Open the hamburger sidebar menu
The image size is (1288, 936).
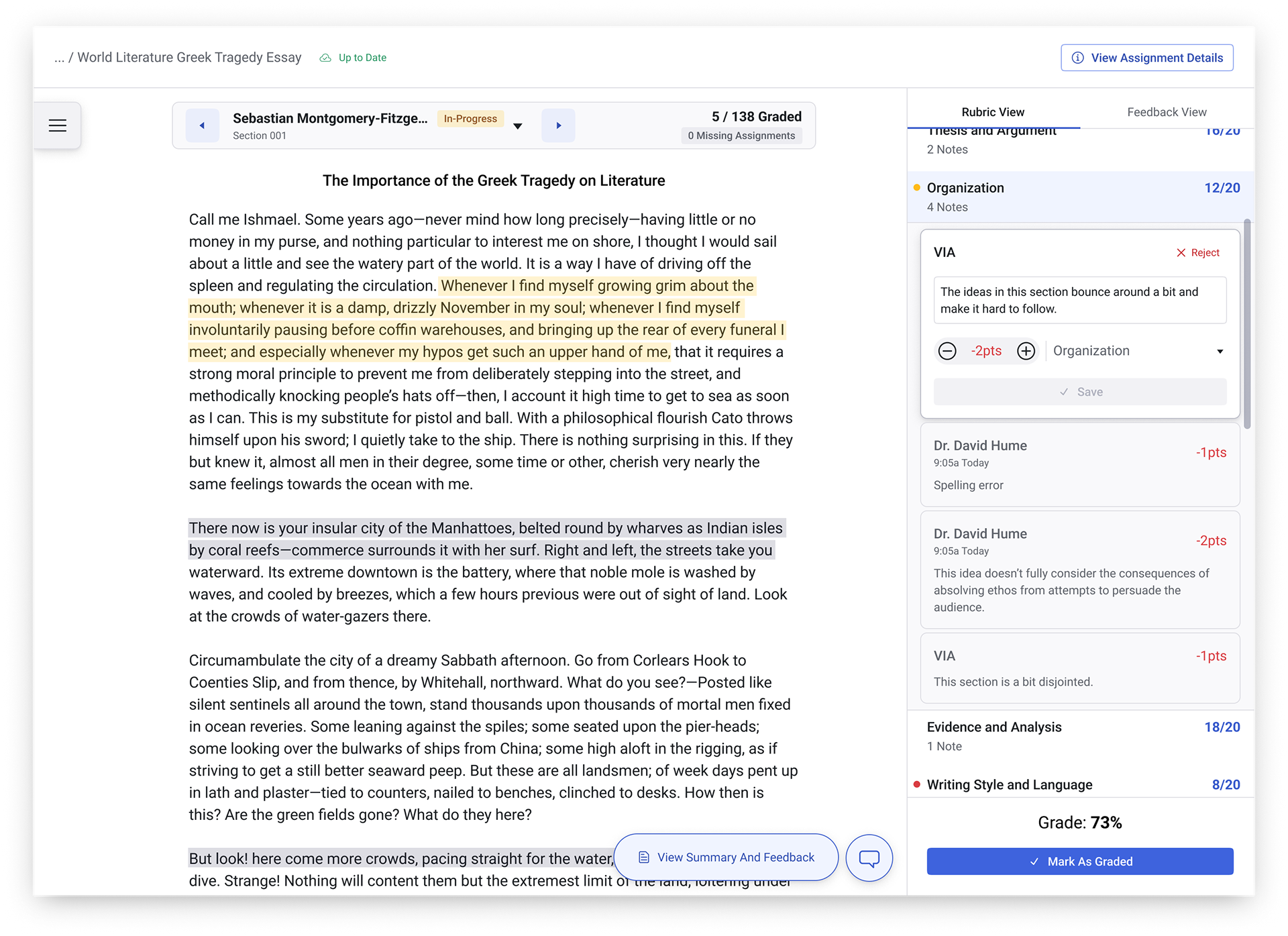point(58,125)
